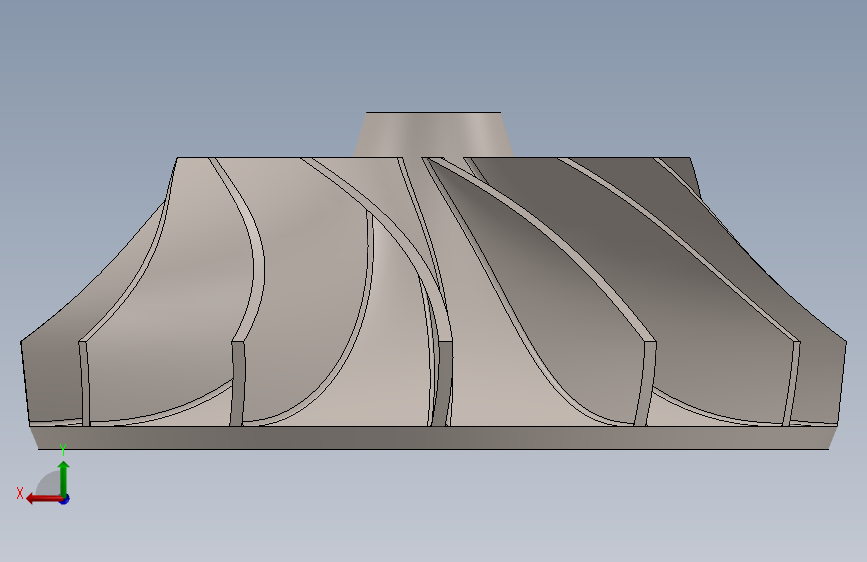867x562 pixels.
Task: Click the green Y axis arrow of triad
Action: tap(64, 478)
